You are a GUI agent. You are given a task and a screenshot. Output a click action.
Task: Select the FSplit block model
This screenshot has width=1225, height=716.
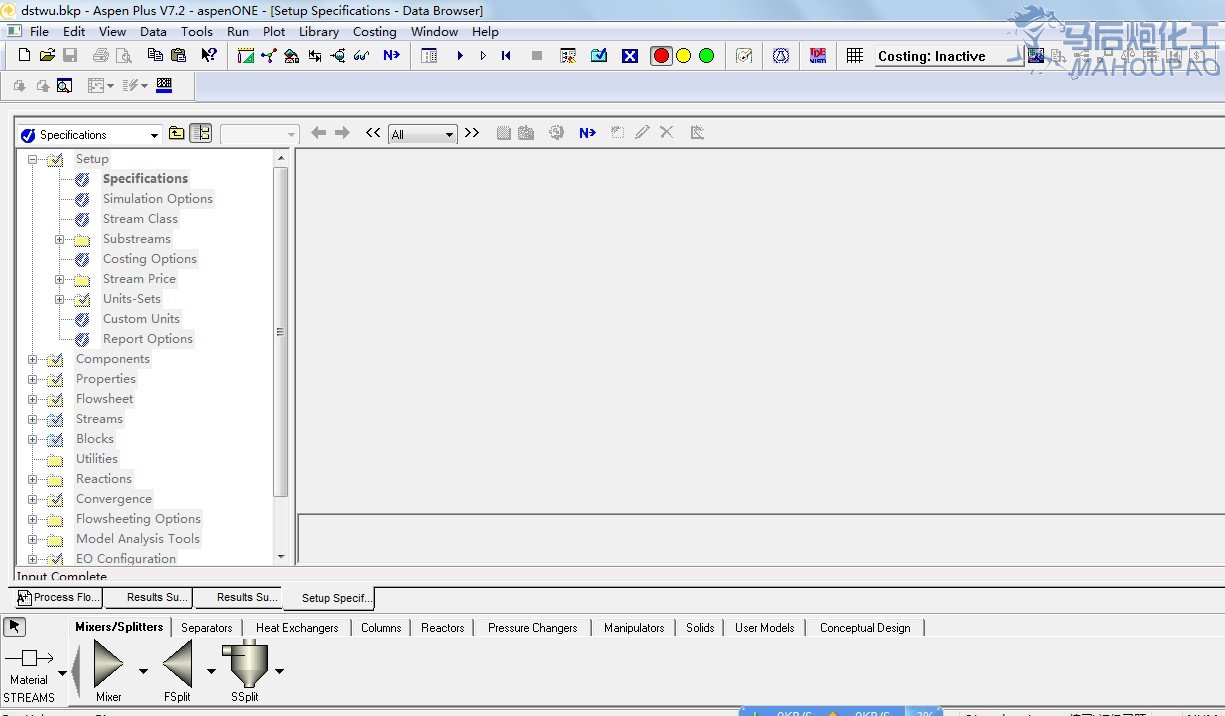coord(177,671)
